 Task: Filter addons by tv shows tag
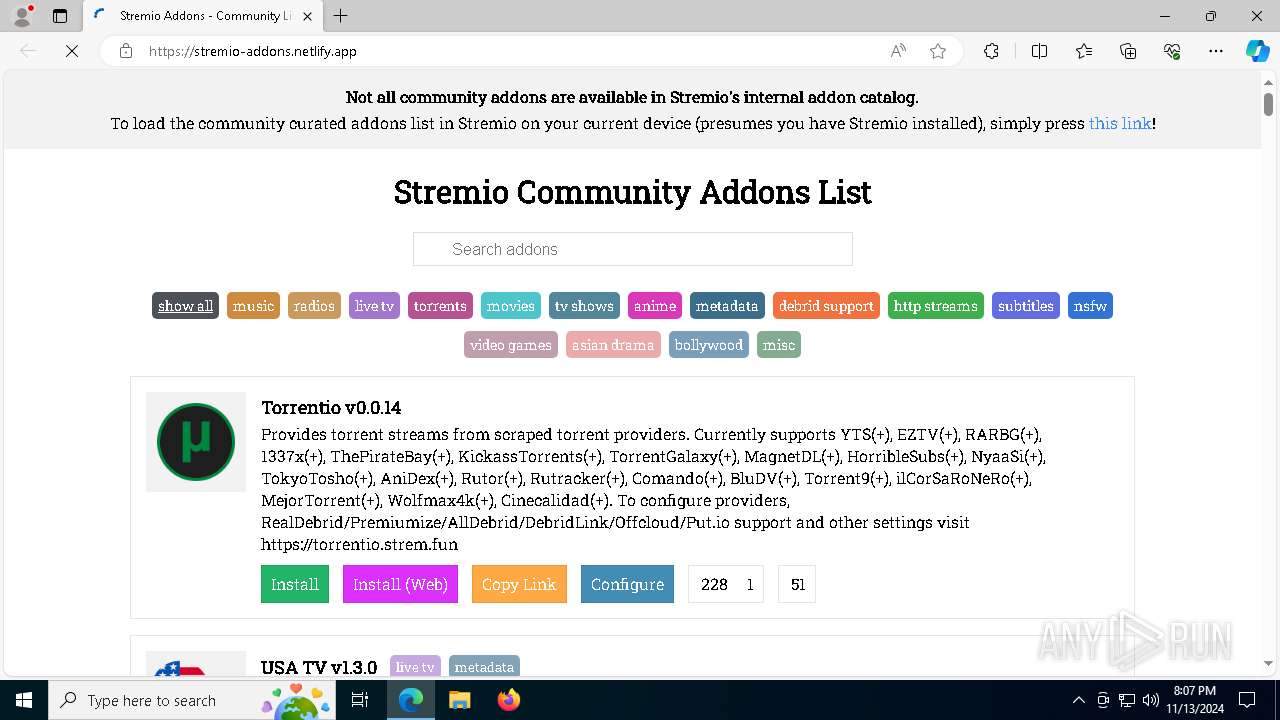[x=584, y=306]
